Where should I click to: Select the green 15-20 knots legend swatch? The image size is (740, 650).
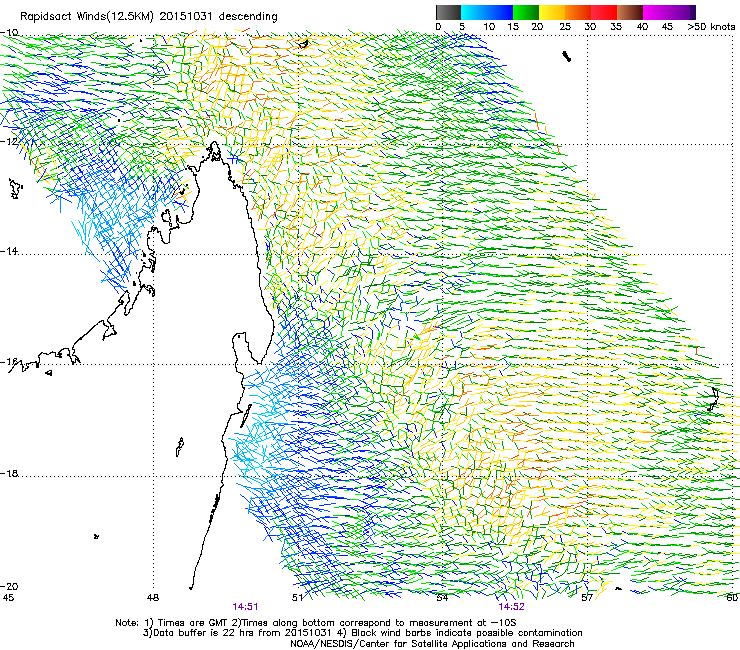(x=526, y=12)
